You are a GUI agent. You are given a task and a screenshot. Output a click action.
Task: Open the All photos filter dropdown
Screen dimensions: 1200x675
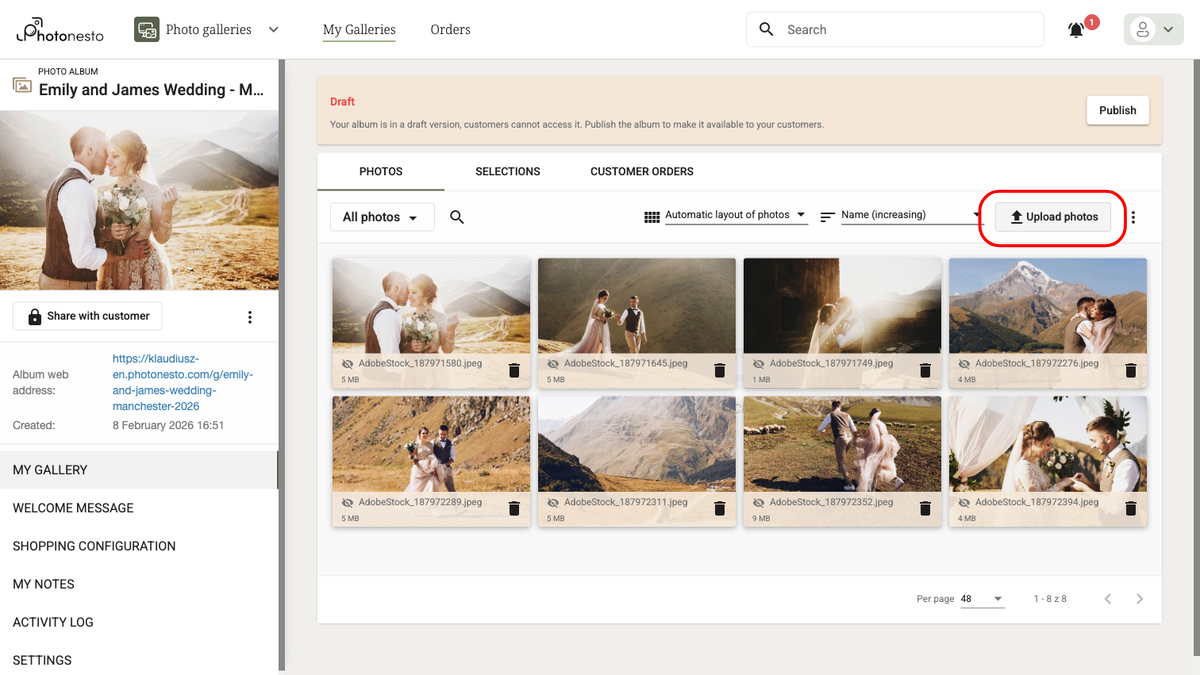tap(381, 216)
